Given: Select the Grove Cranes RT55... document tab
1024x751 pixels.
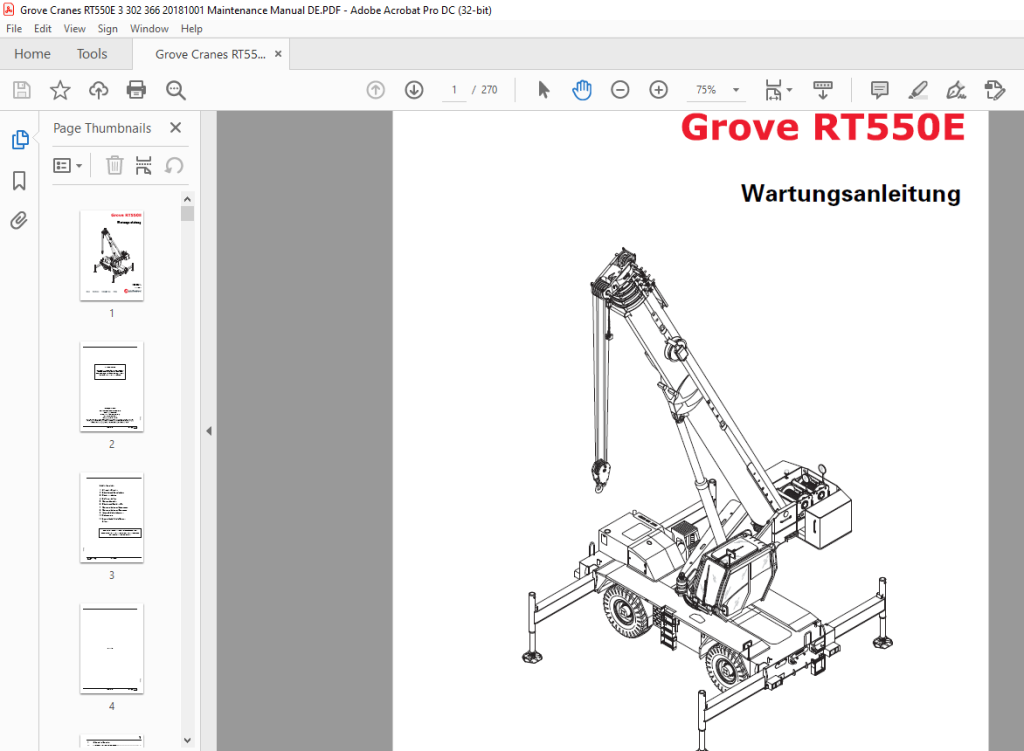Looking at the screenshot, I should click(x=210, y=54).
